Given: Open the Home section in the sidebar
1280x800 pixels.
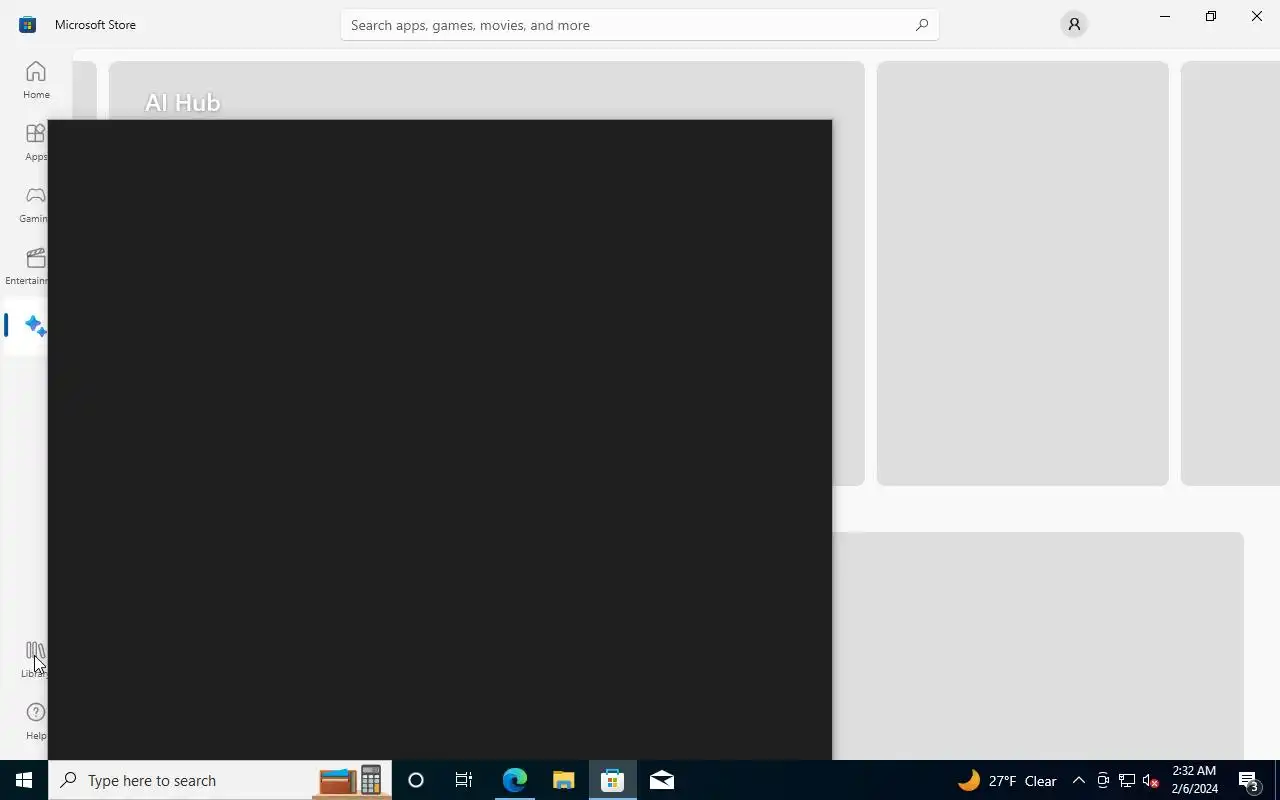Looking at the screenshot, I should click(x=36, y=80).
